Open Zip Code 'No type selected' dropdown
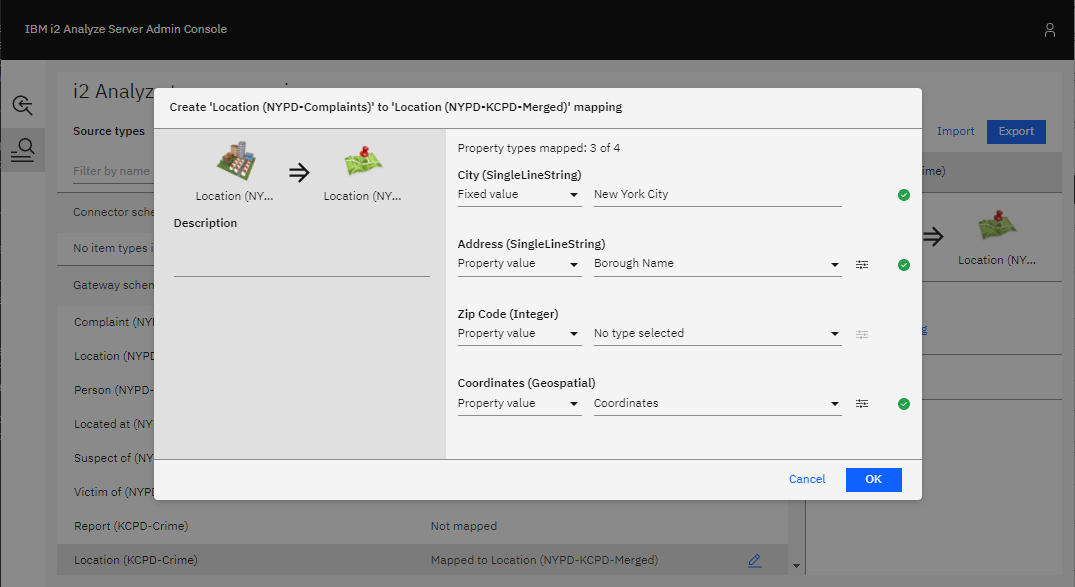Viewport: 1075px width, 587px height. [x=717, y=334]
